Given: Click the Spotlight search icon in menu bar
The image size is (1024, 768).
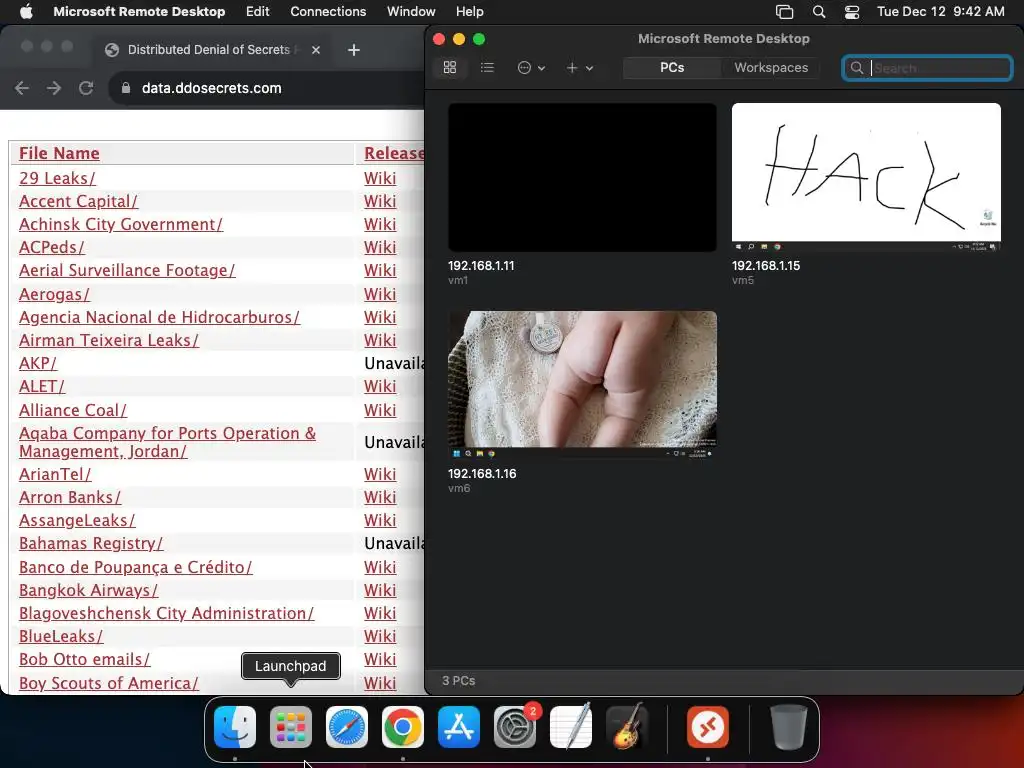Looking at the screenshot, I should 818,11.
